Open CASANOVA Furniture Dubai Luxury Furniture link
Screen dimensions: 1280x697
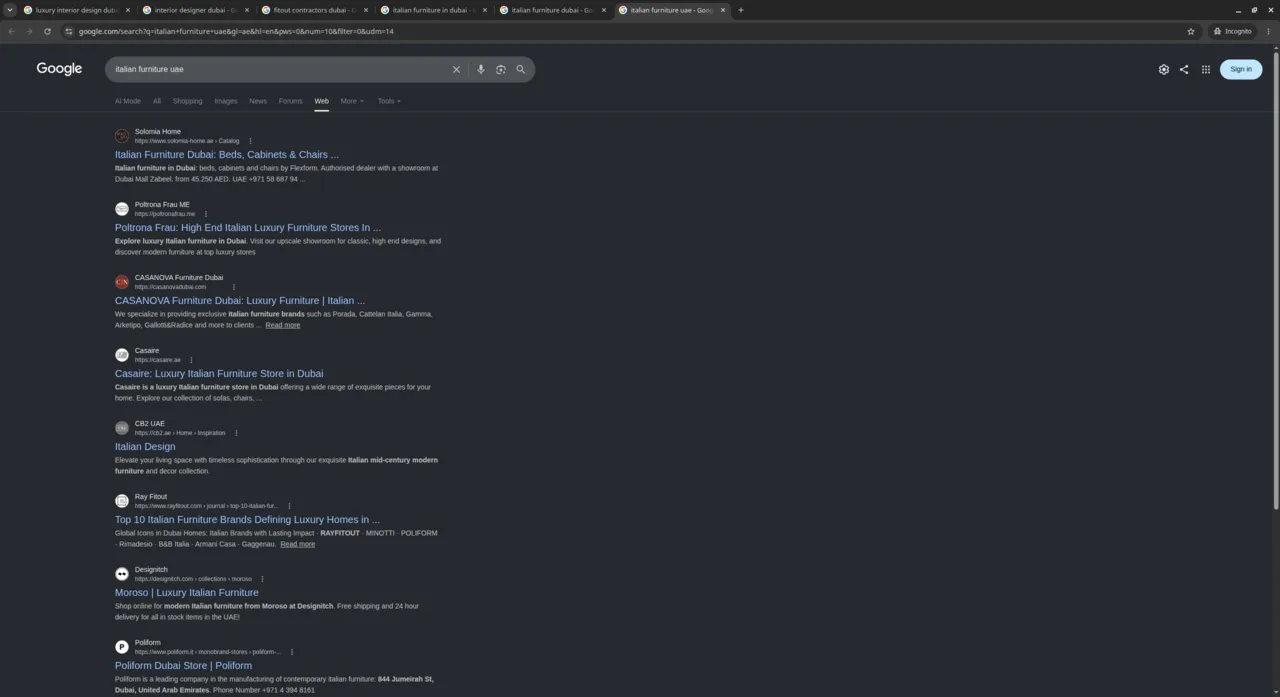[240, 301]
